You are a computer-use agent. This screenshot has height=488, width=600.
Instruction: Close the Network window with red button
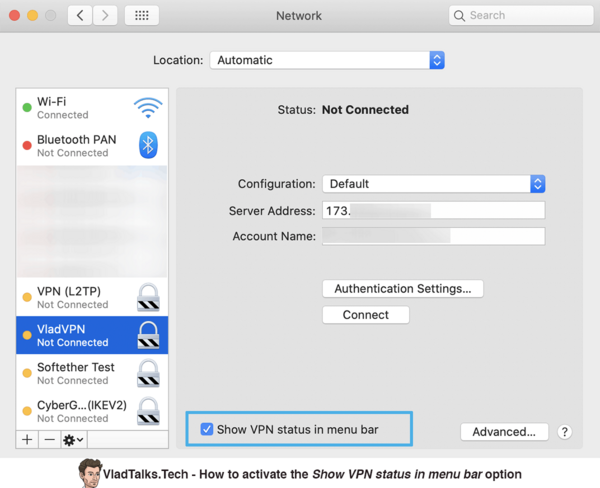(x=15, y=15)
